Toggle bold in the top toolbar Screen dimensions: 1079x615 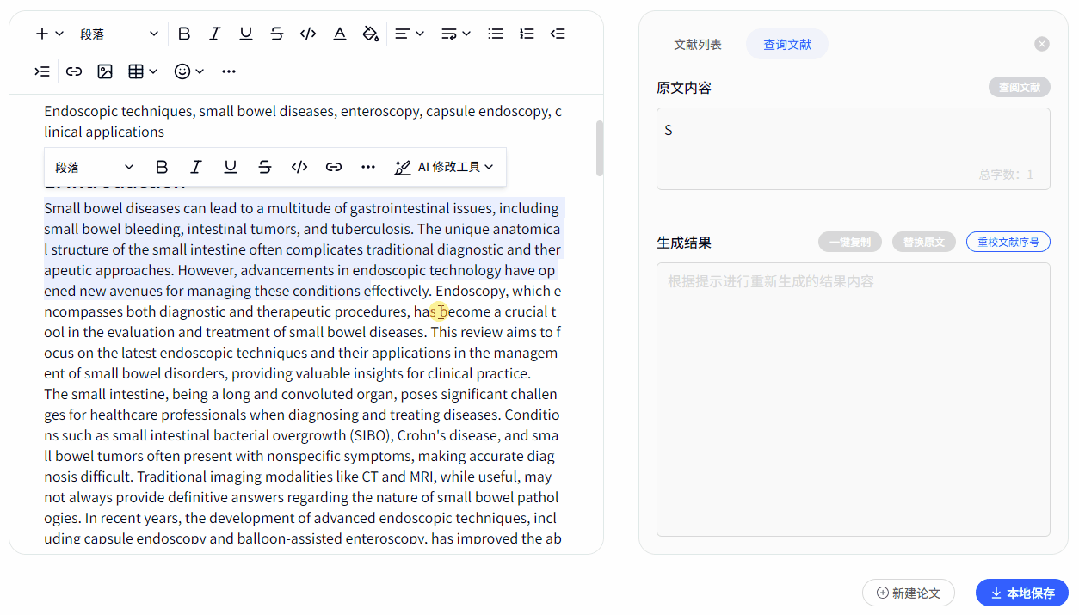184,34
